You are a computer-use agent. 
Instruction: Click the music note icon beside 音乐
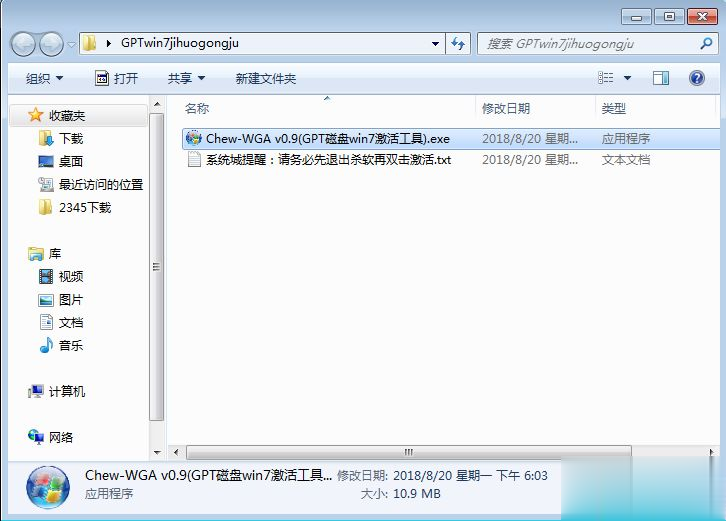[x=46, y=345]
